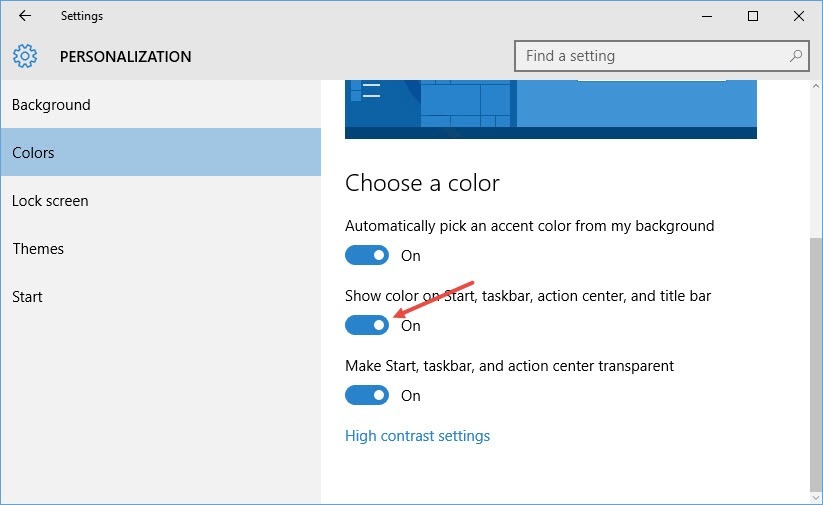Maximize the Settings window
The width and height of the screenshot is (823, 505).
pyautogui.click(x=753, y=16)
